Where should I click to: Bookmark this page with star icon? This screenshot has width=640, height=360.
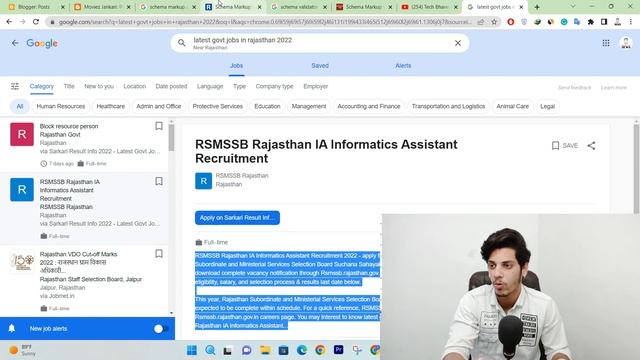point(494,22)
